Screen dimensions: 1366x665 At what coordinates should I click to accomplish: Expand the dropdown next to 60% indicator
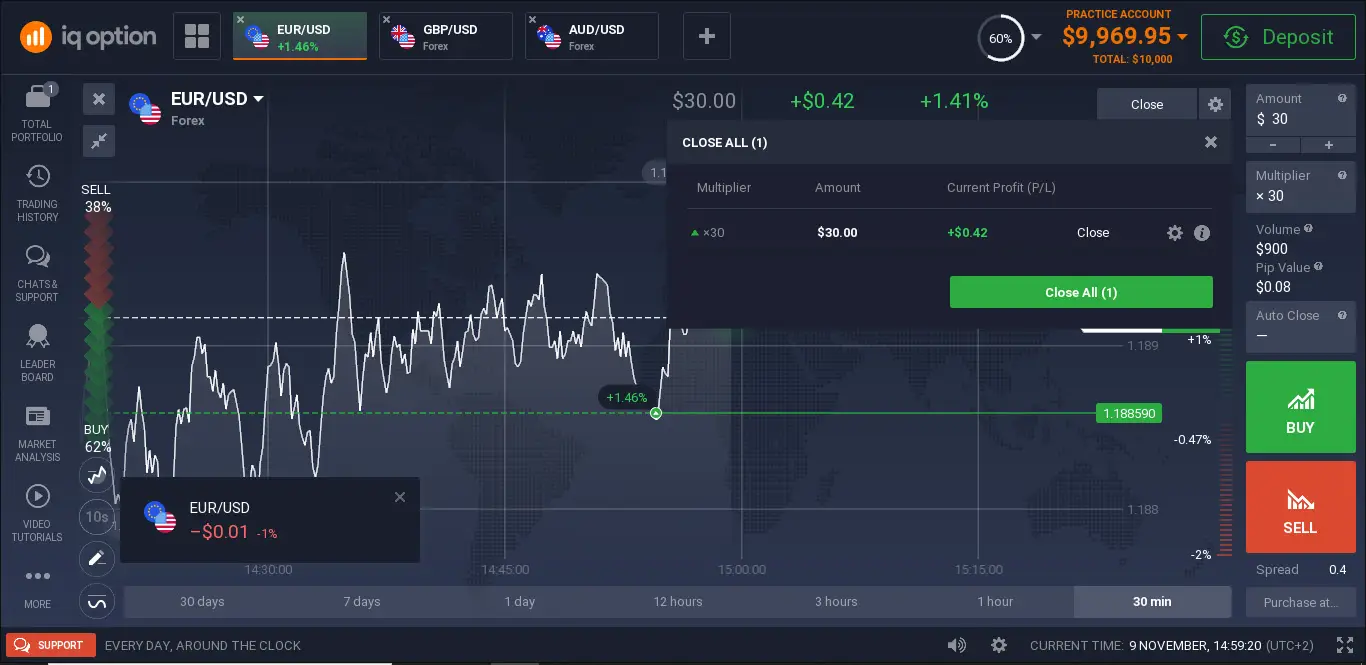(x=1036, y=38)
